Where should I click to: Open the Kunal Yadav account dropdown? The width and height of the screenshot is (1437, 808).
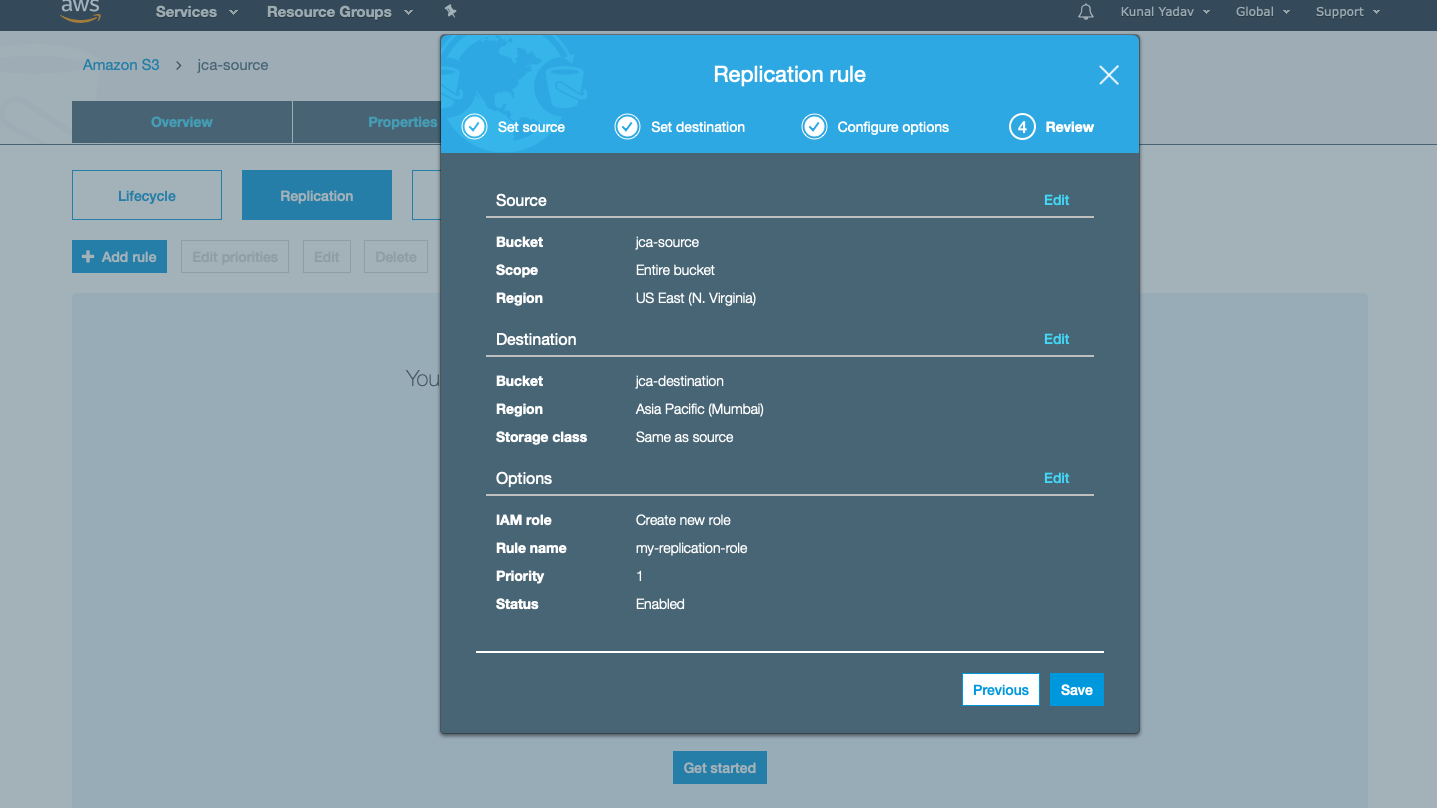[1165, 12]
